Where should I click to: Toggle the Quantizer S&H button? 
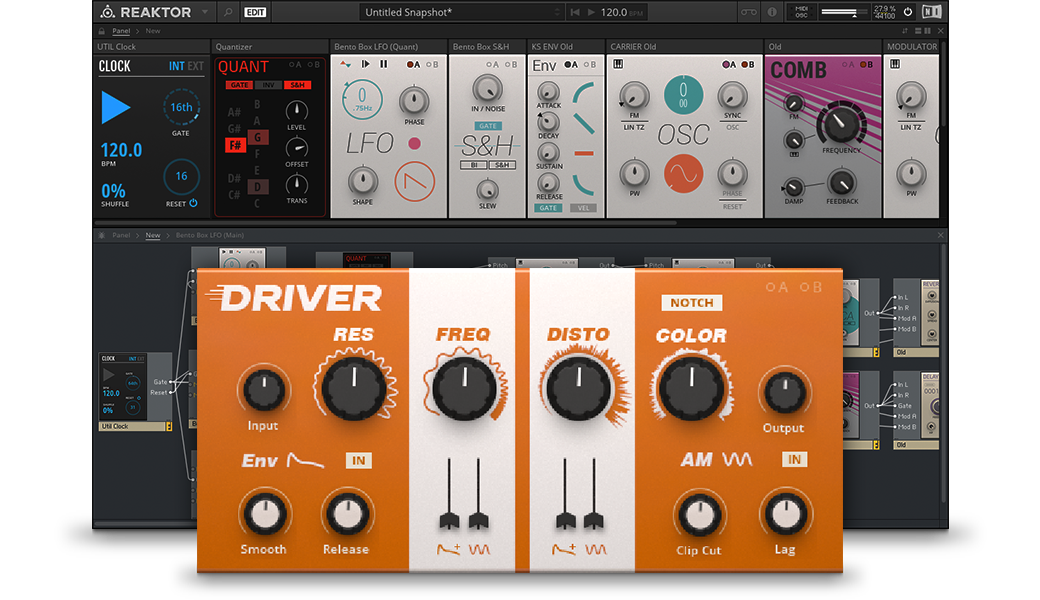click(x=297, y=85)
